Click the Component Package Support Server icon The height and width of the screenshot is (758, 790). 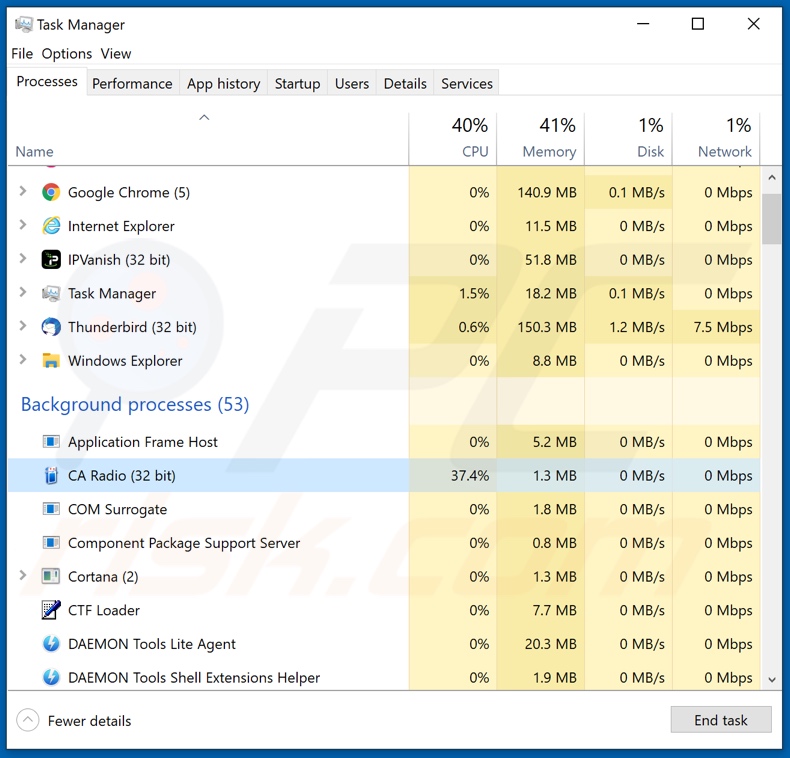point(51,543)
